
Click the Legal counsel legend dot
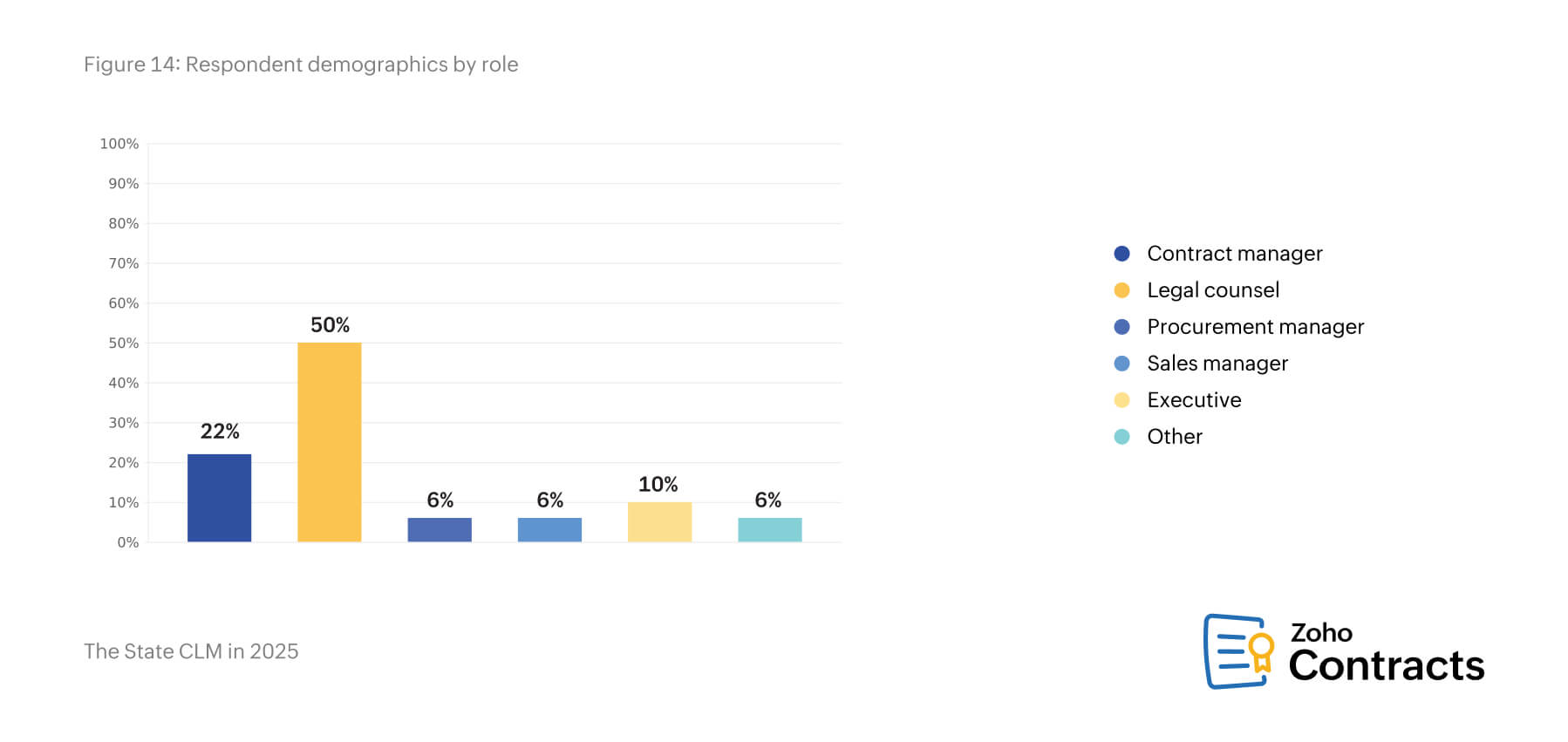click(1121, 290)
